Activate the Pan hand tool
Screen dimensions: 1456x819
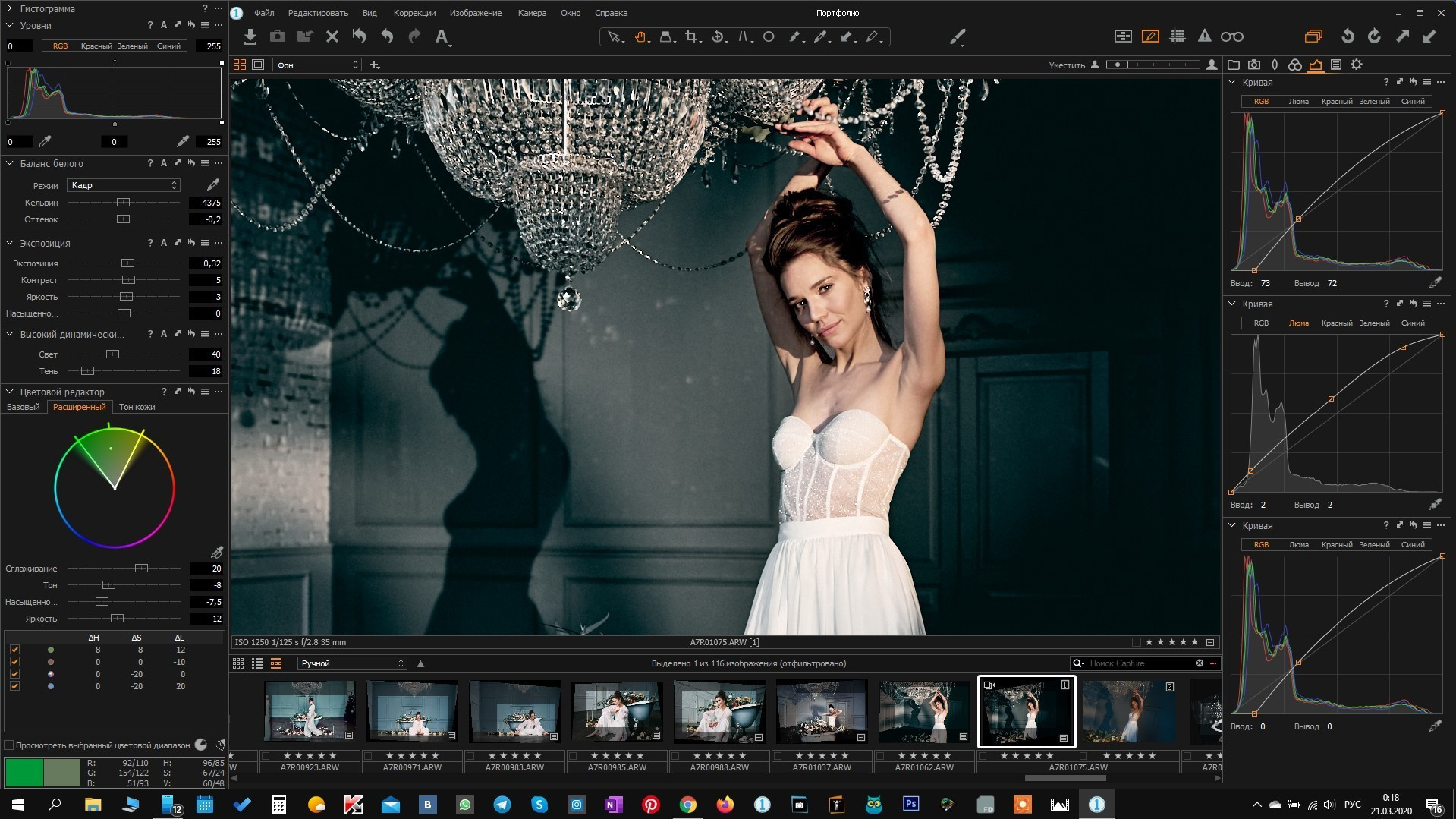(x=640, y=36)
